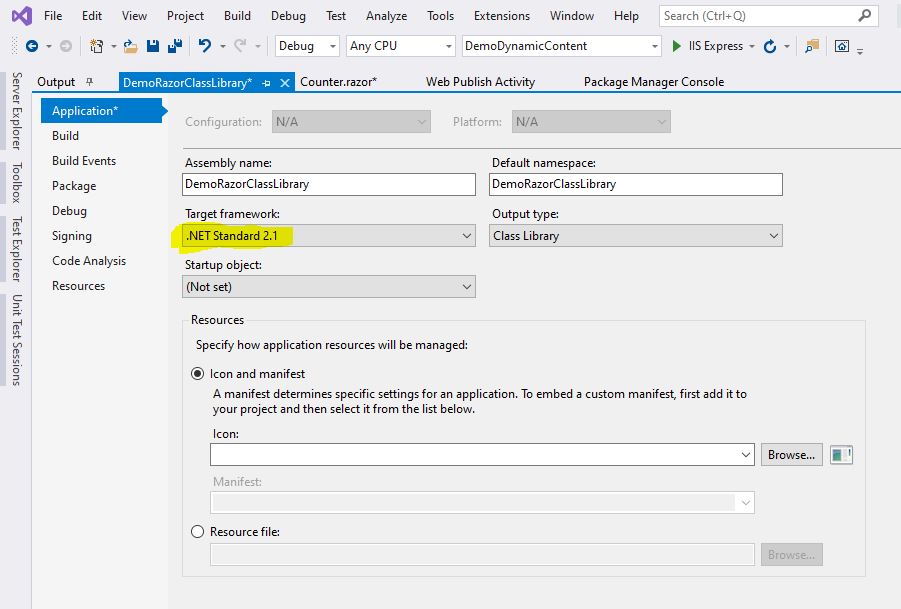The image size is (901, 609).
Task: Click the browser Refresh icon
Action: (x=770, y=46)
